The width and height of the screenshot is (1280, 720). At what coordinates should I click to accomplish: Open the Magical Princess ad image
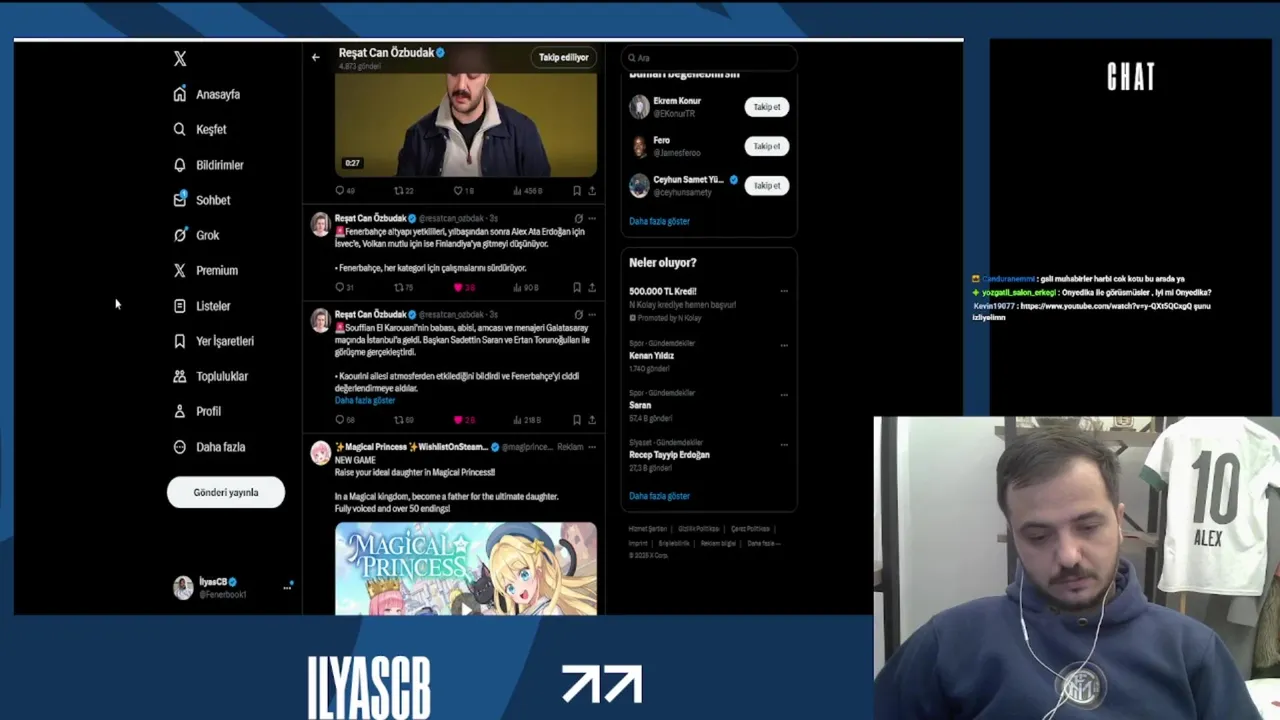466,568
